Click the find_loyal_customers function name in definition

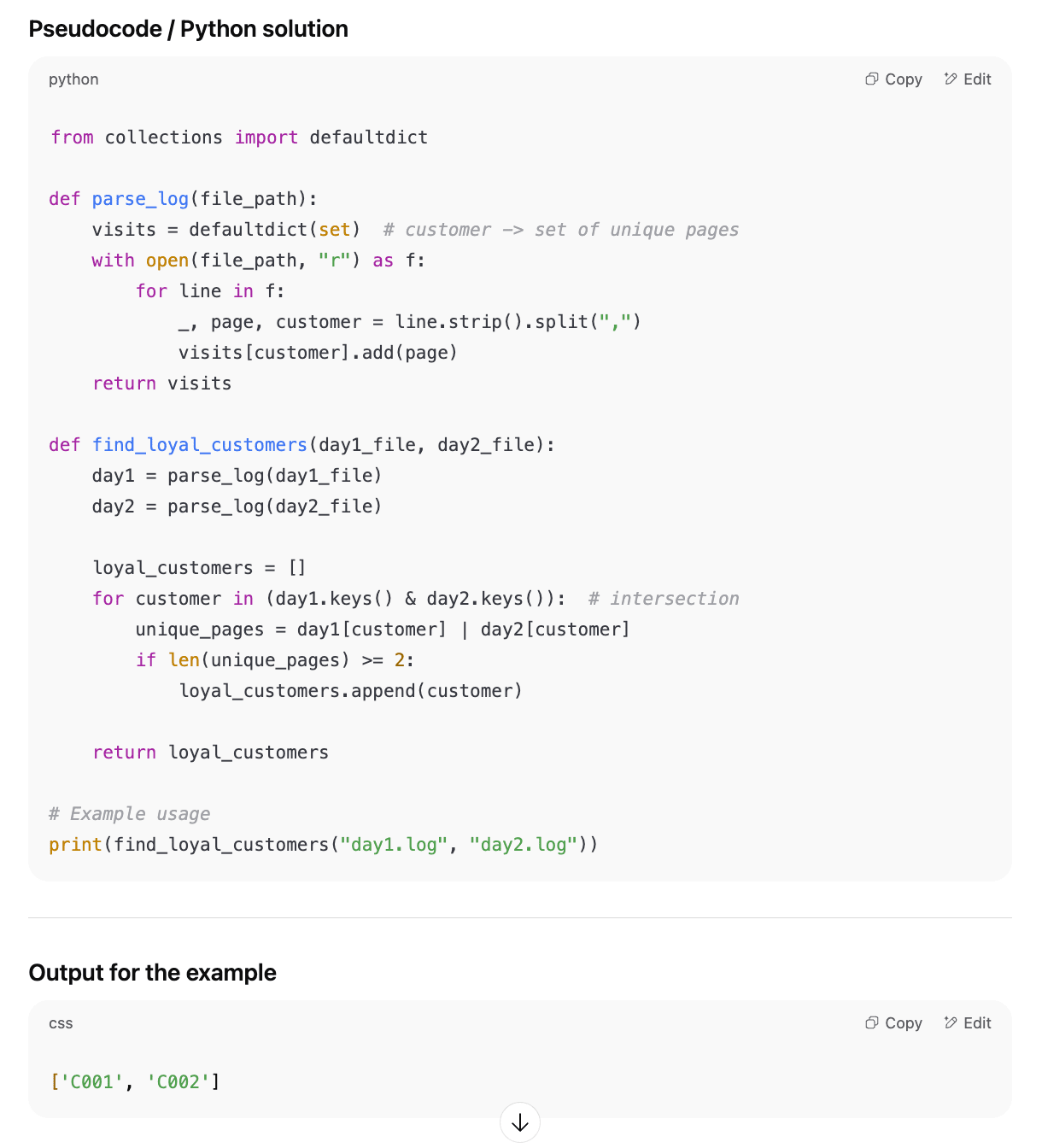[x=199, y=445]
